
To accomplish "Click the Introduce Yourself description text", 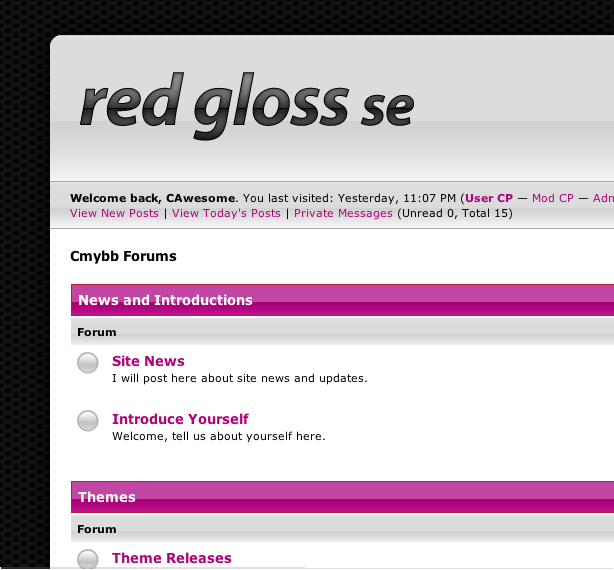I will [x=218, y=436].
